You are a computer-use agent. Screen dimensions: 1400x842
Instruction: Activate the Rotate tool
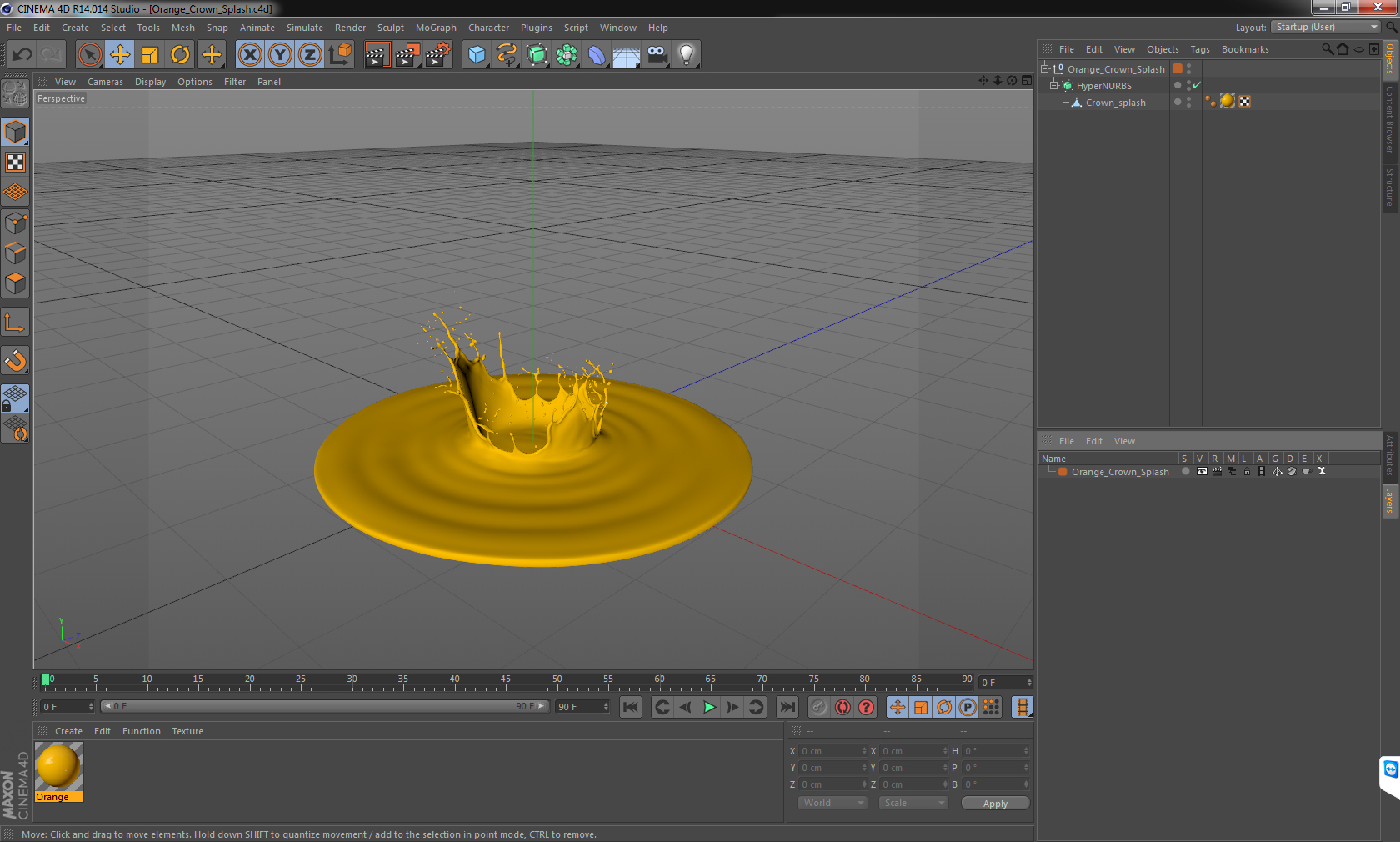click(x=180, y=55)
